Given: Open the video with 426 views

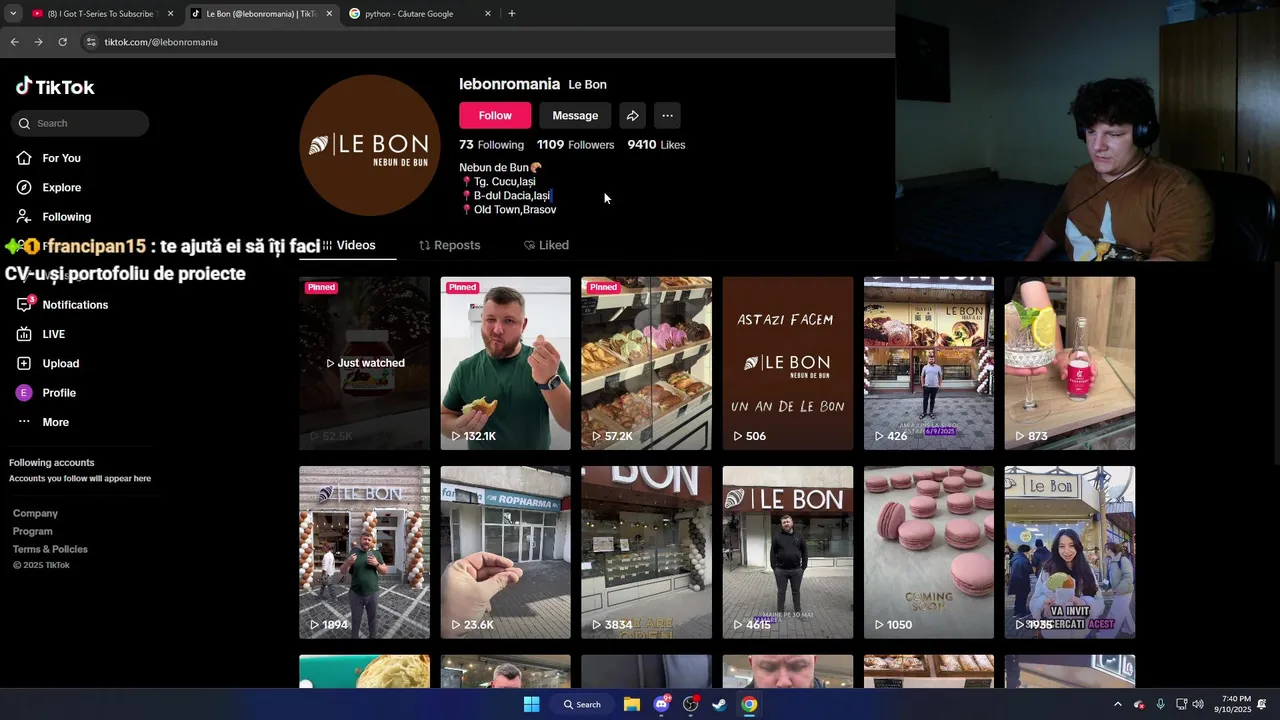Looking at the screenshot, I should coord(929,363).
